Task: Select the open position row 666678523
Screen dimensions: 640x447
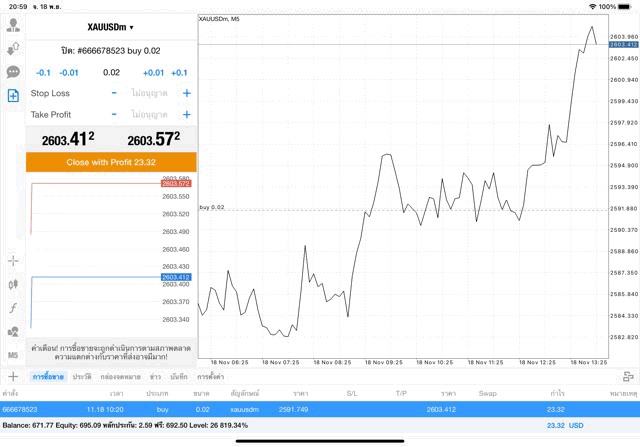Action: click(300, 409)
